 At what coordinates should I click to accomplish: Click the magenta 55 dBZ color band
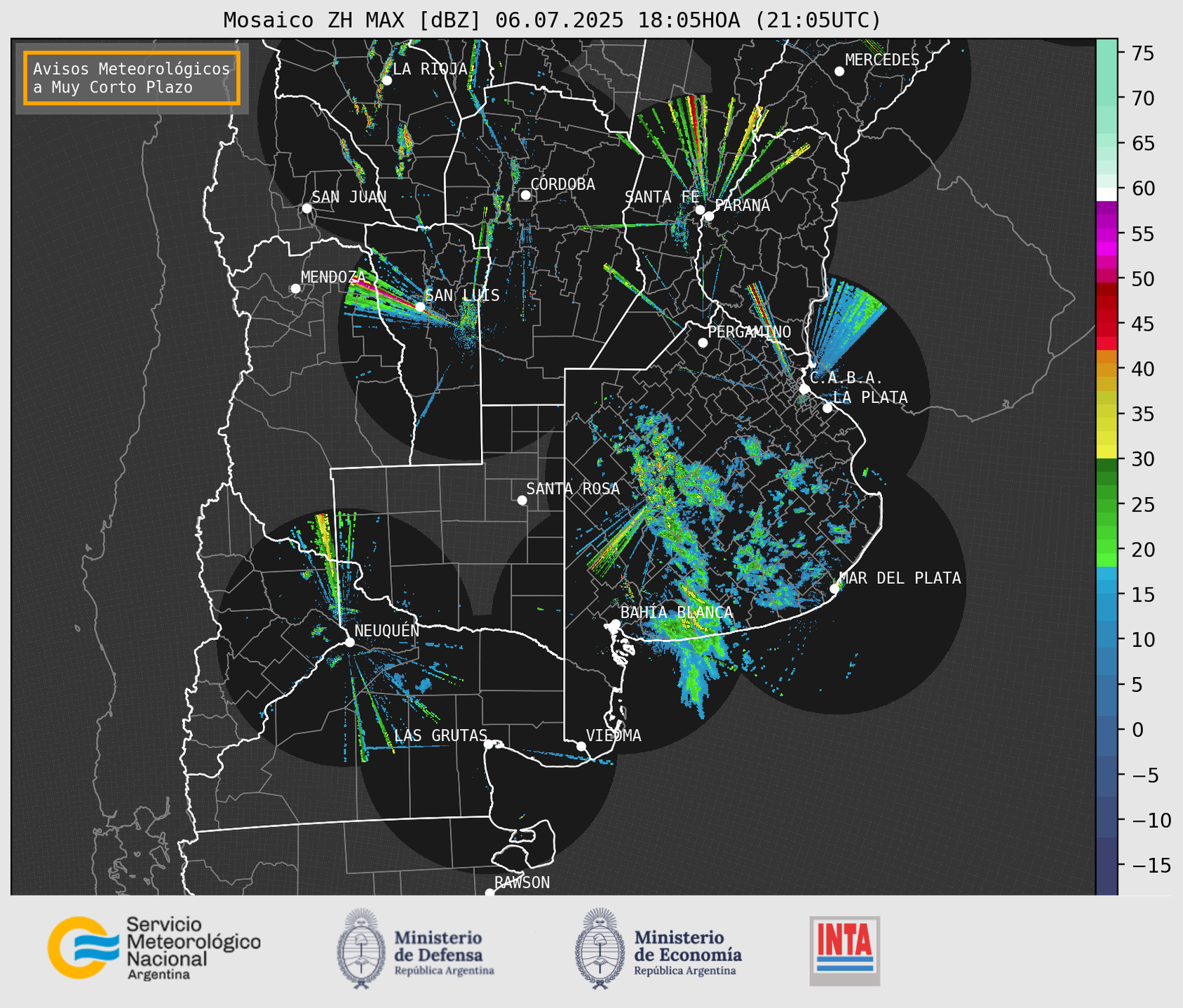pyautogui.click(x=1107, y=233)
